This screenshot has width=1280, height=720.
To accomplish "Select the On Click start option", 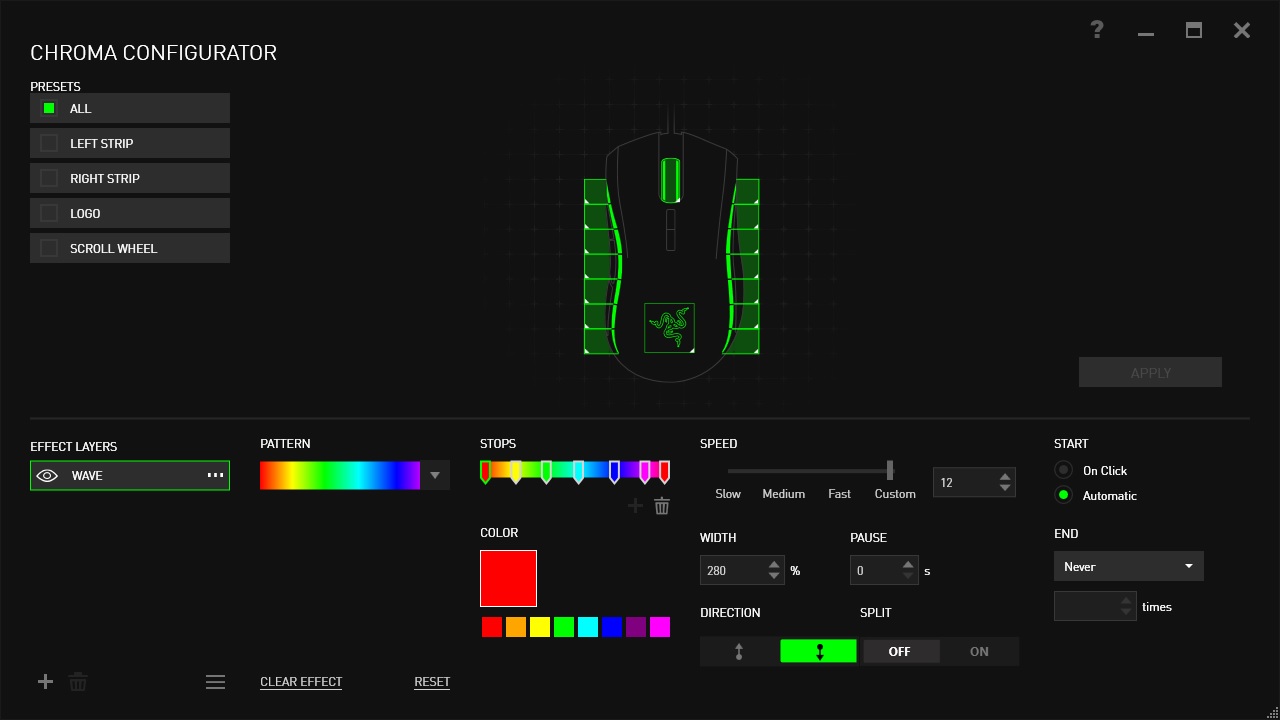I will [1063, 470].
